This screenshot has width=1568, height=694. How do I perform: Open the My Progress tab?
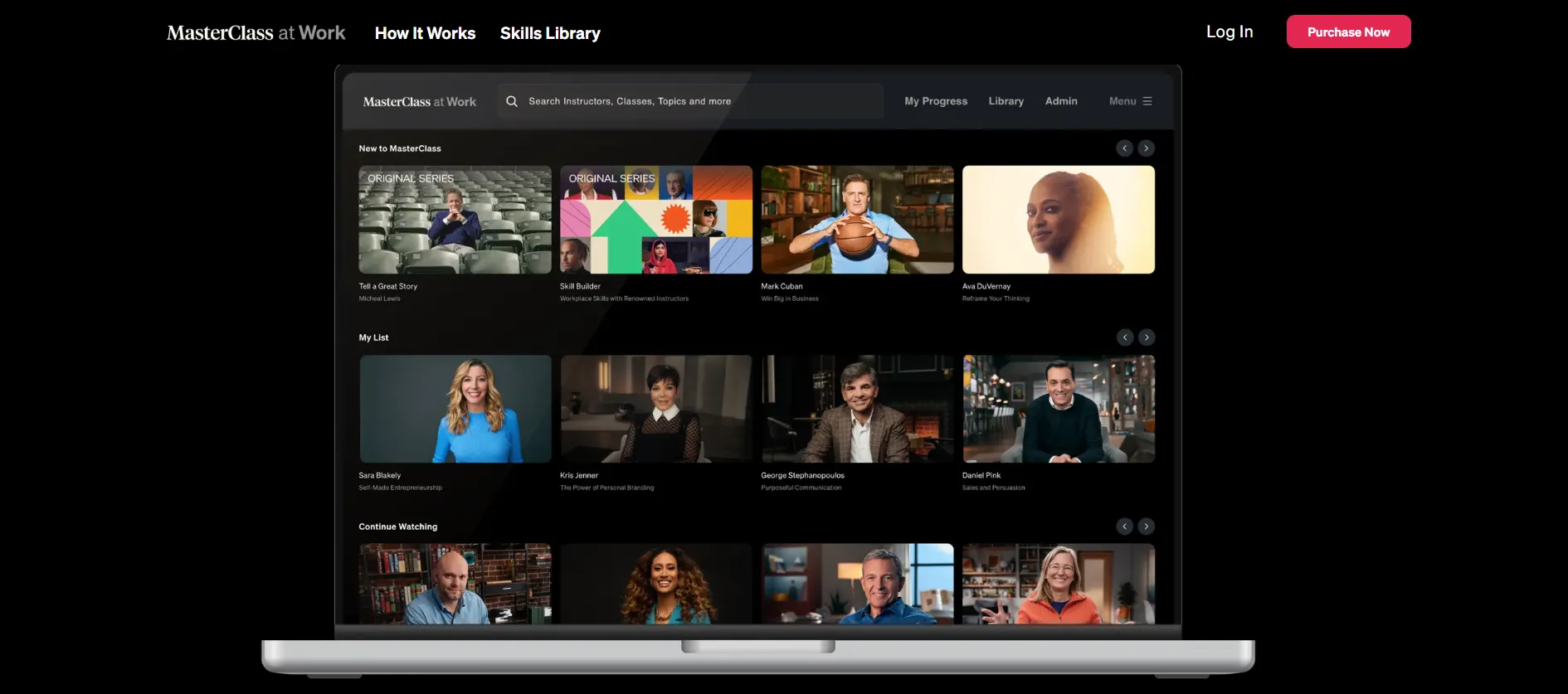[936, 101]
